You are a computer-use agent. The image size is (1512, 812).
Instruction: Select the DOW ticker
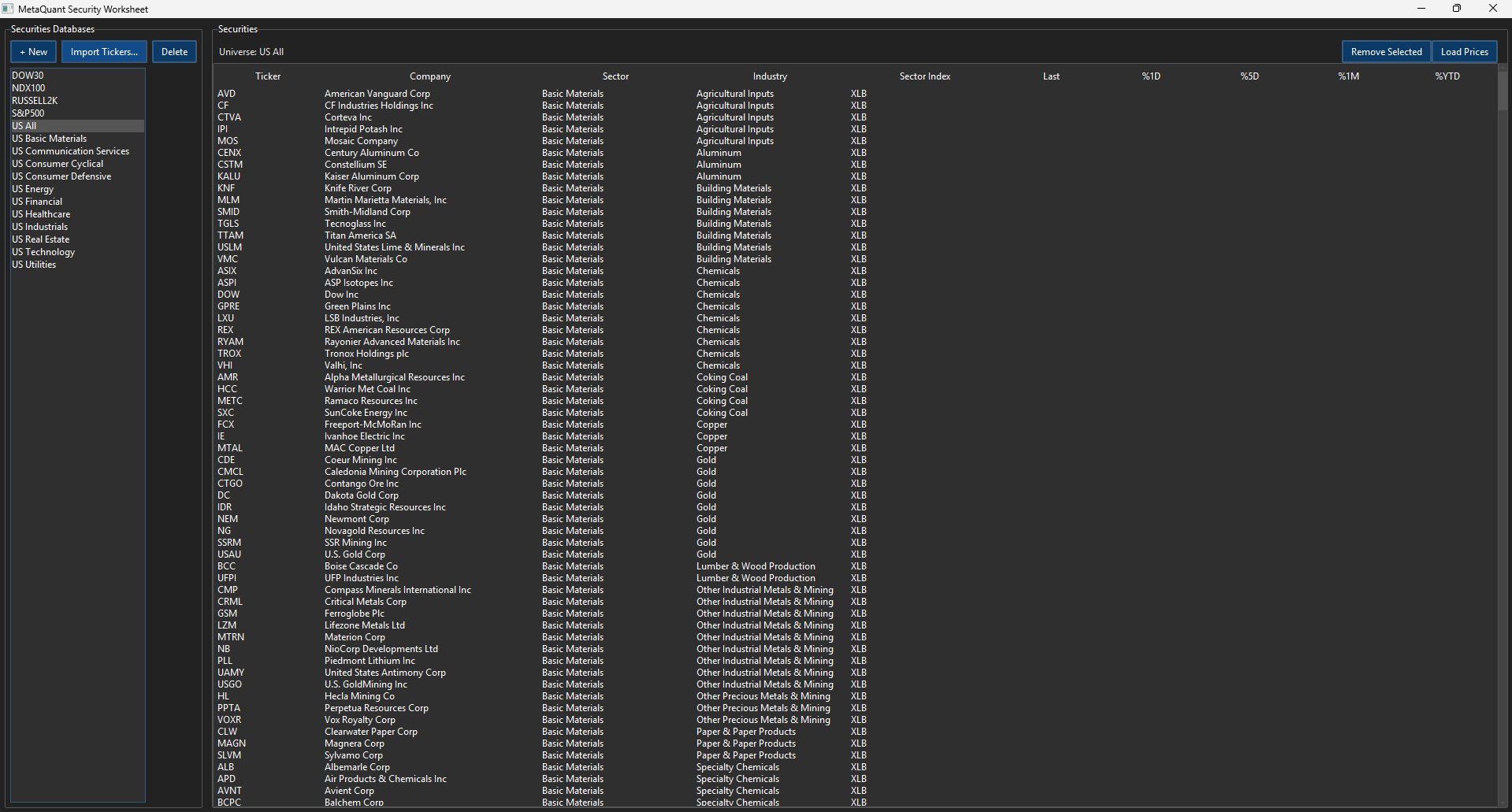click(228, 295)
